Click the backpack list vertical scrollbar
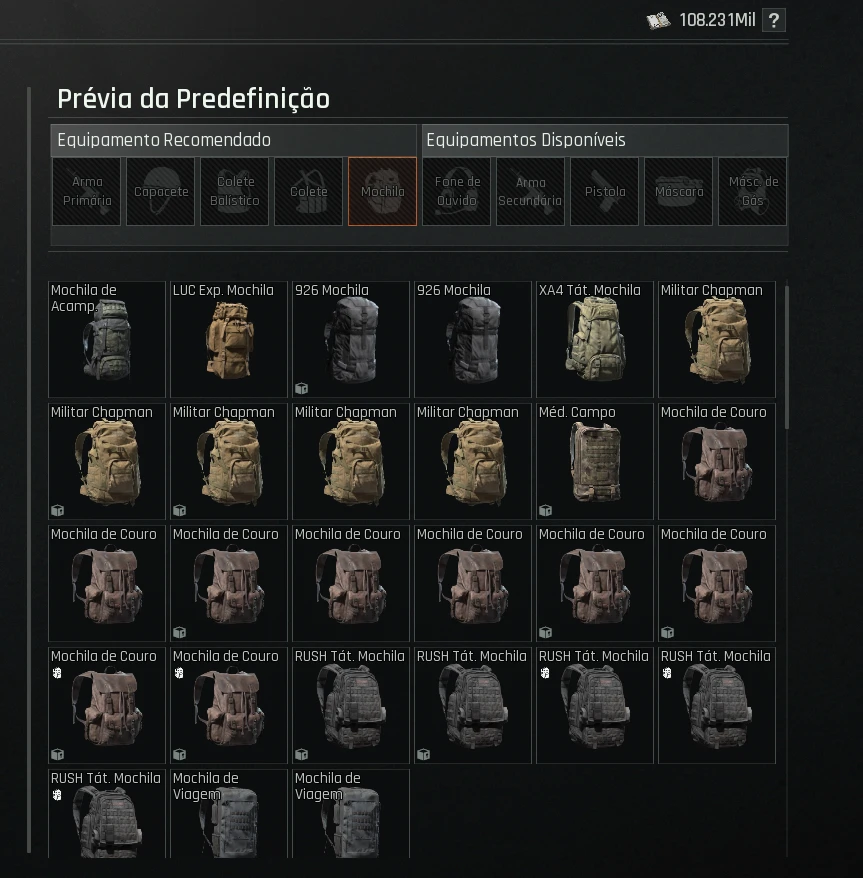The width and height of the screenshot is (863, 878). coord(787,357)
